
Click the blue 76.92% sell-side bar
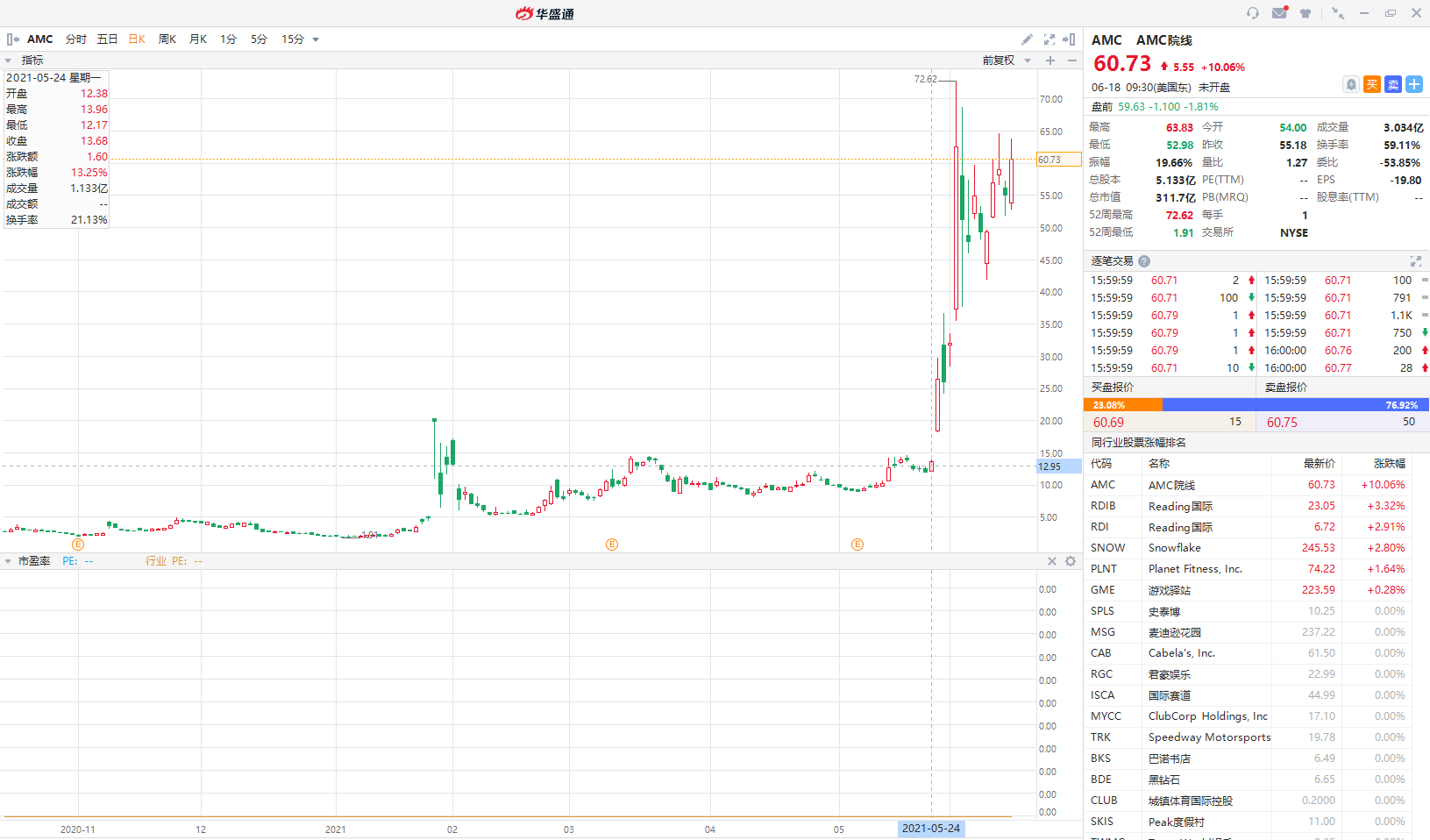(1295, 405)
